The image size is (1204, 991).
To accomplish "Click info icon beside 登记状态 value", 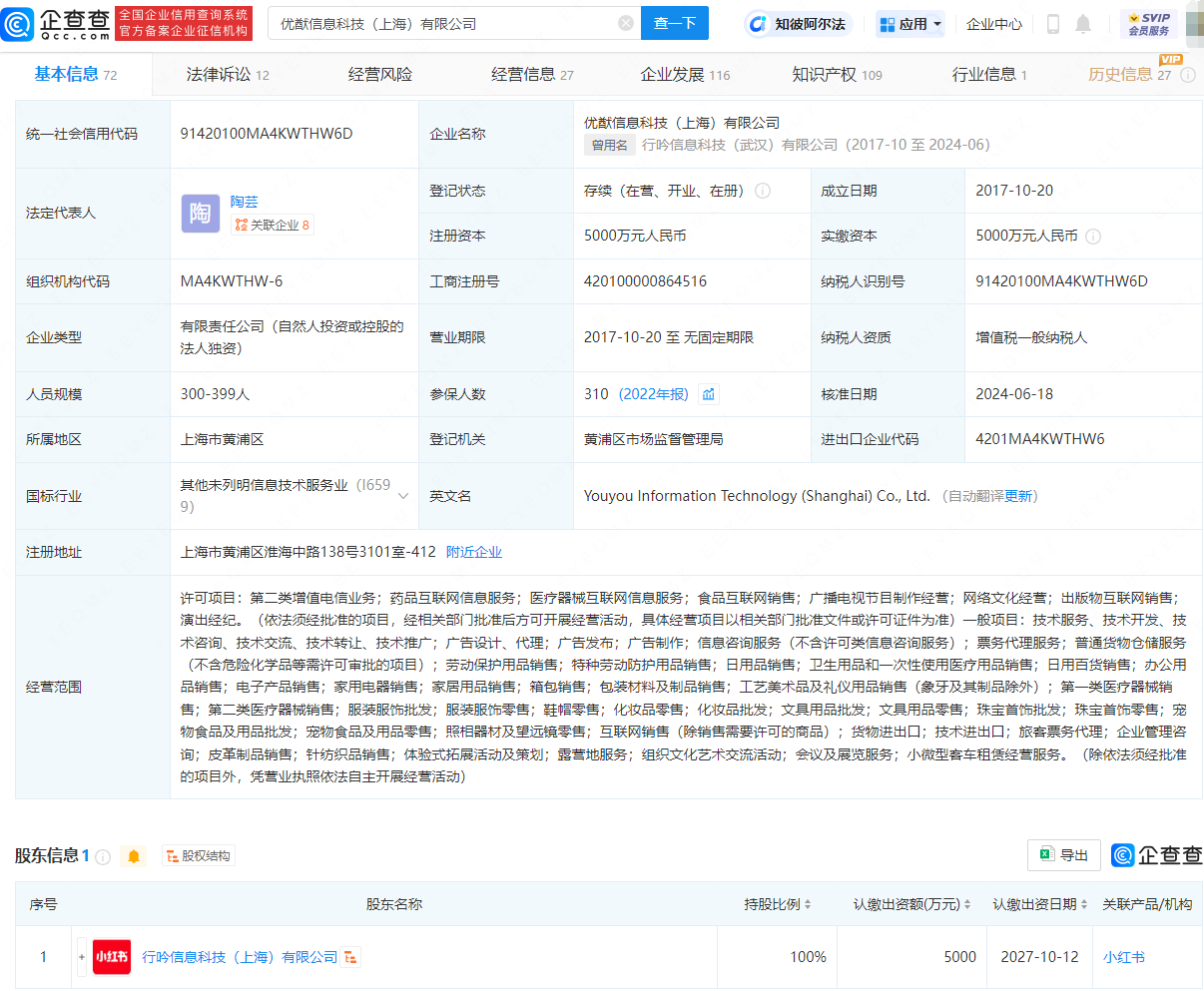I will pos(763,191).
